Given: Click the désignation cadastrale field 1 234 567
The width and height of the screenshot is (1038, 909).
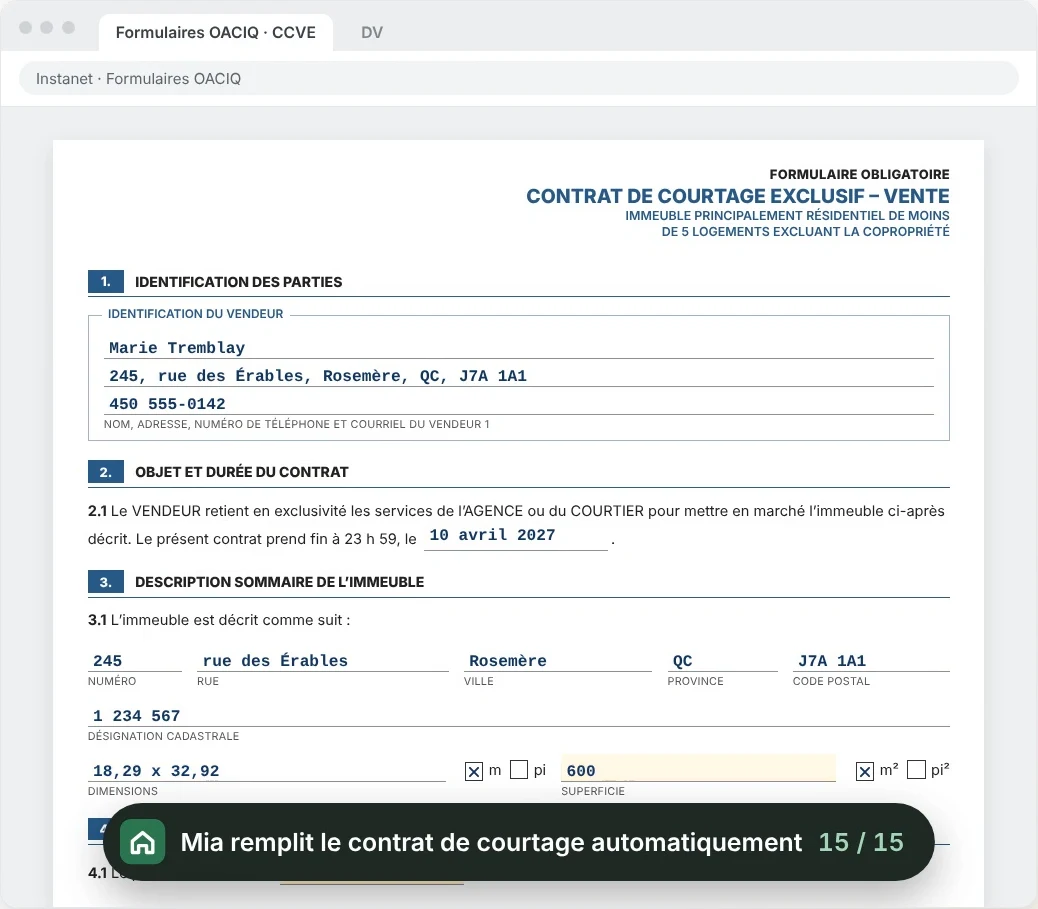Looking at the screenshot, I should 518,715.
